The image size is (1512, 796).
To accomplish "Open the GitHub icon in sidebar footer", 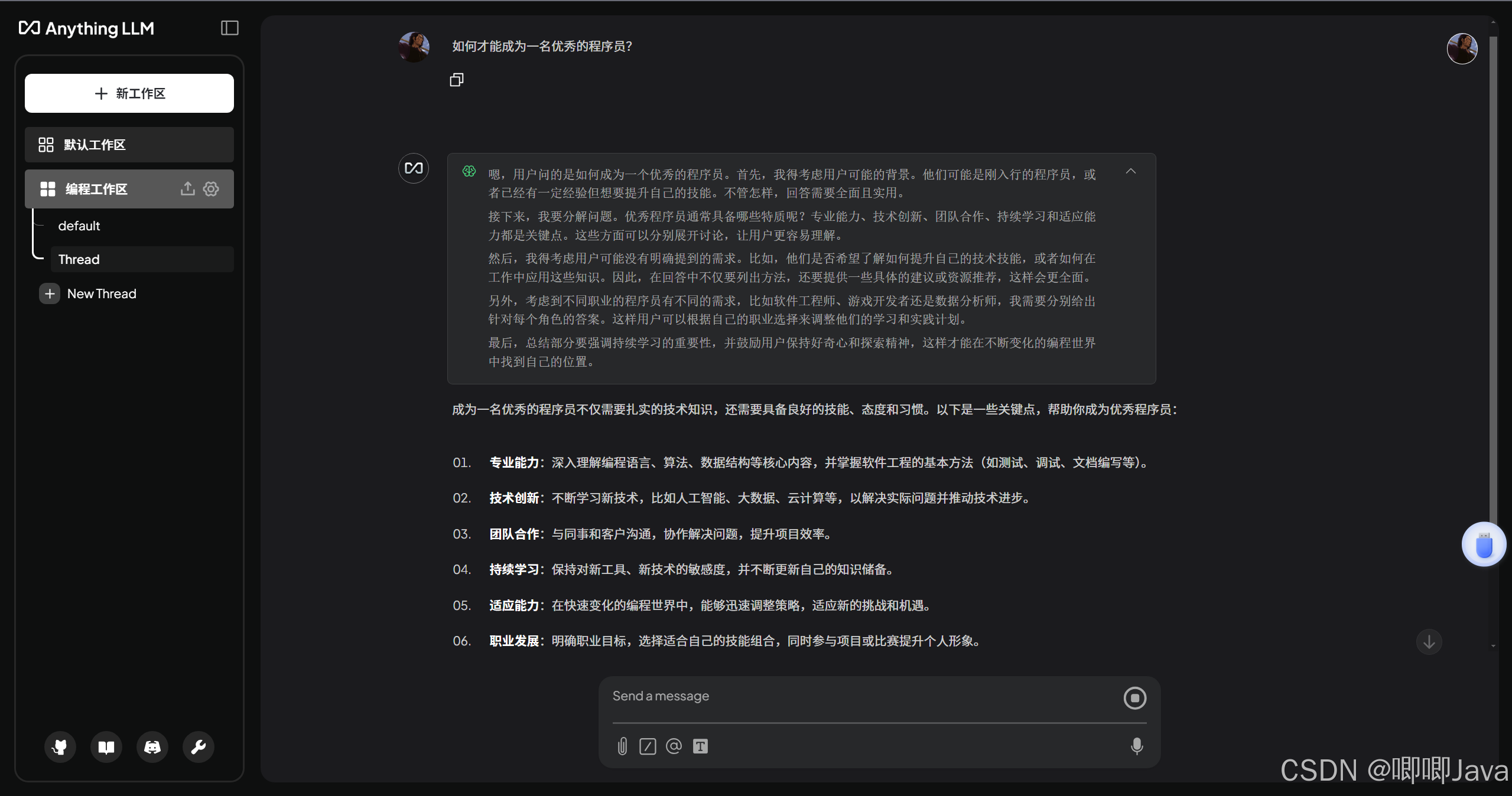I will tap(60, 747).
